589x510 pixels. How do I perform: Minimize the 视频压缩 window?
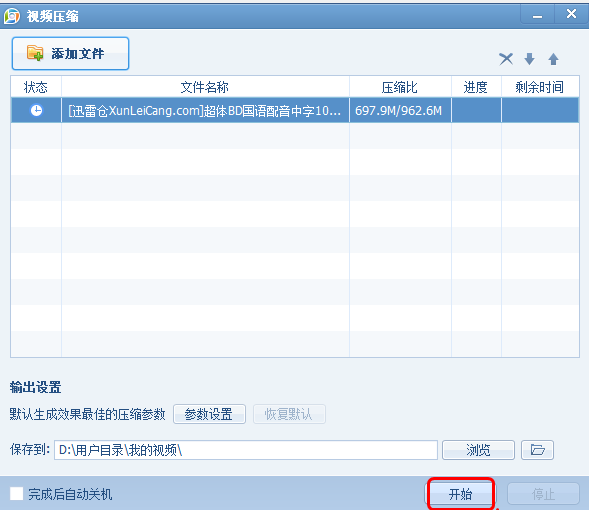click(x=537, y=15)
